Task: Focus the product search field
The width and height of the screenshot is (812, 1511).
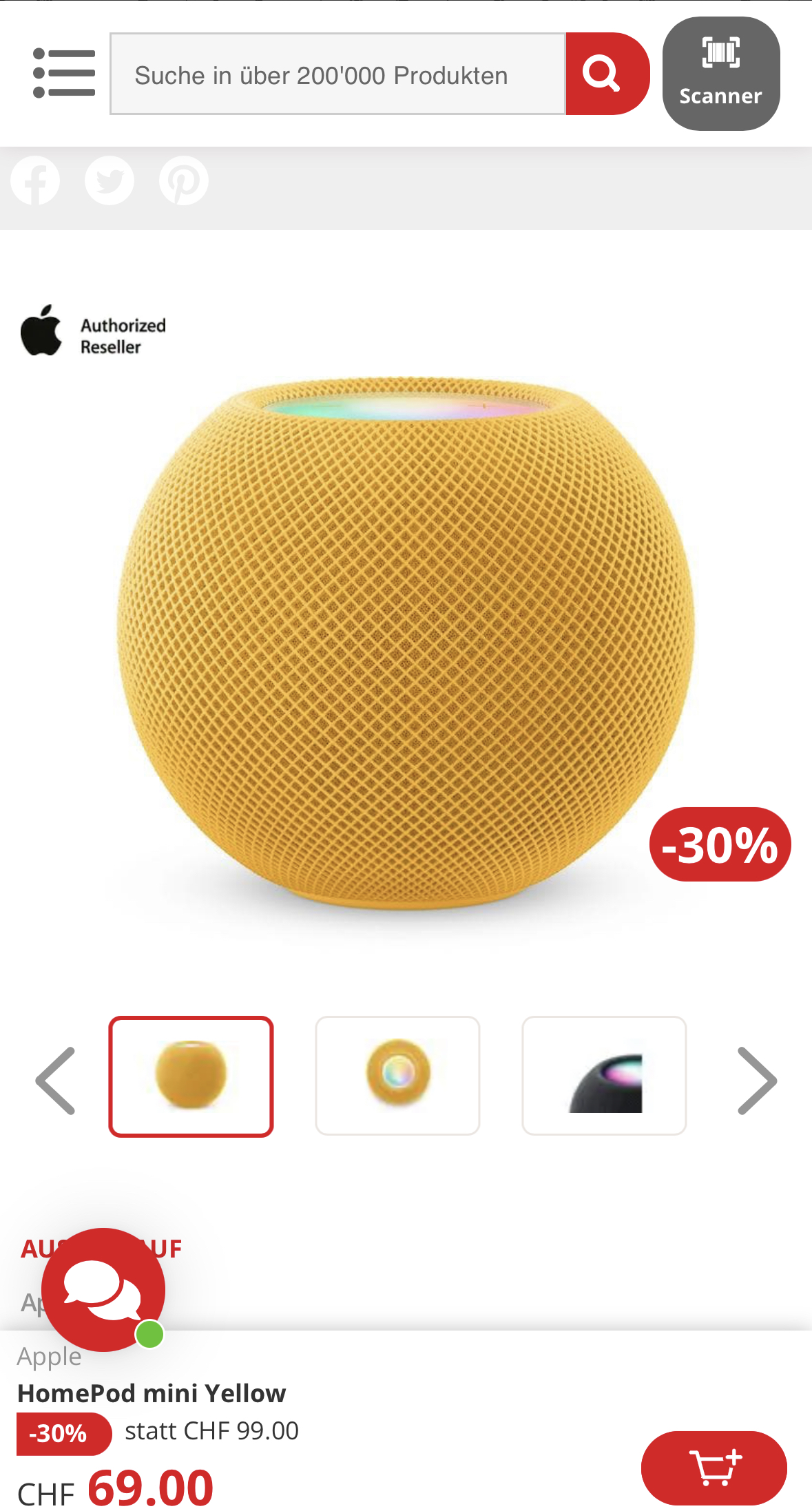Action: (x=337, y=74)
